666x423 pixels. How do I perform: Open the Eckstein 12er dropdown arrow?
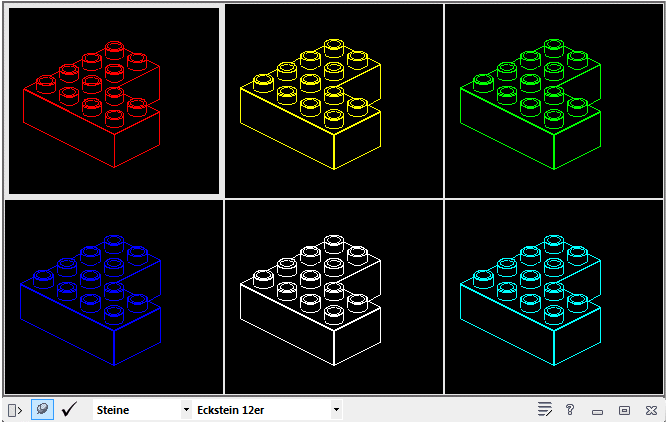(336, 410)
